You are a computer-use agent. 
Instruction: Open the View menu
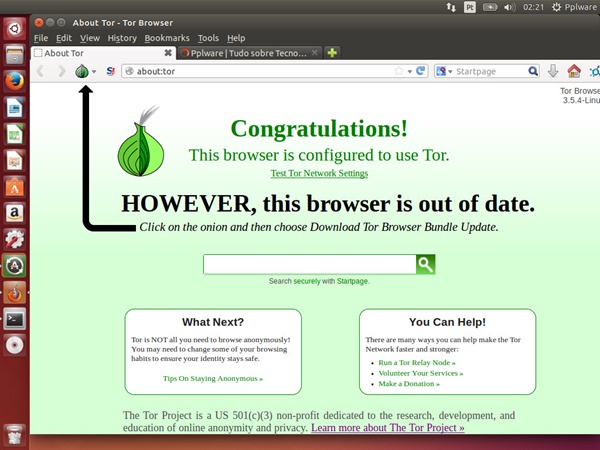click(90, 38)
